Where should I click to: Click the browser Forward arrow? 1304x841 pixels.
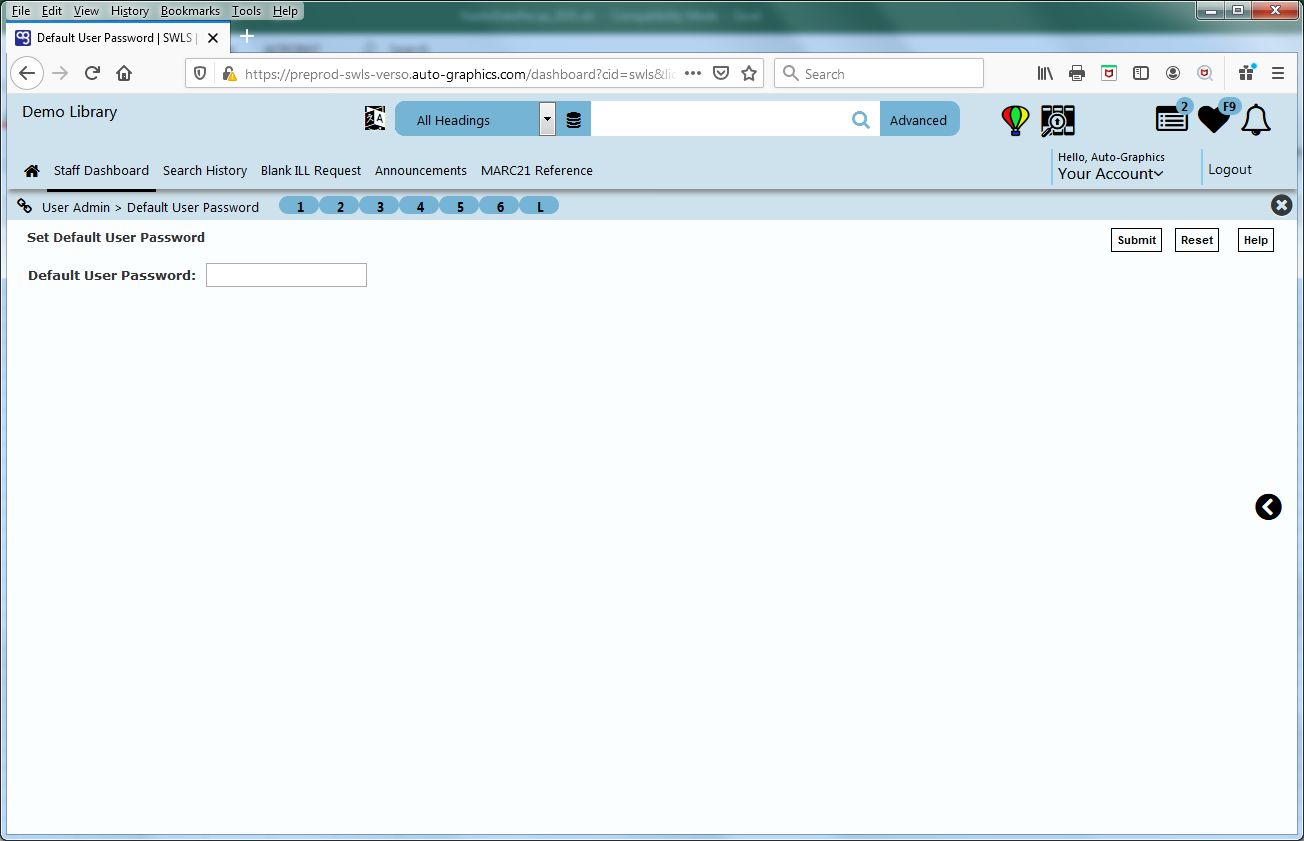coord(60,73)
